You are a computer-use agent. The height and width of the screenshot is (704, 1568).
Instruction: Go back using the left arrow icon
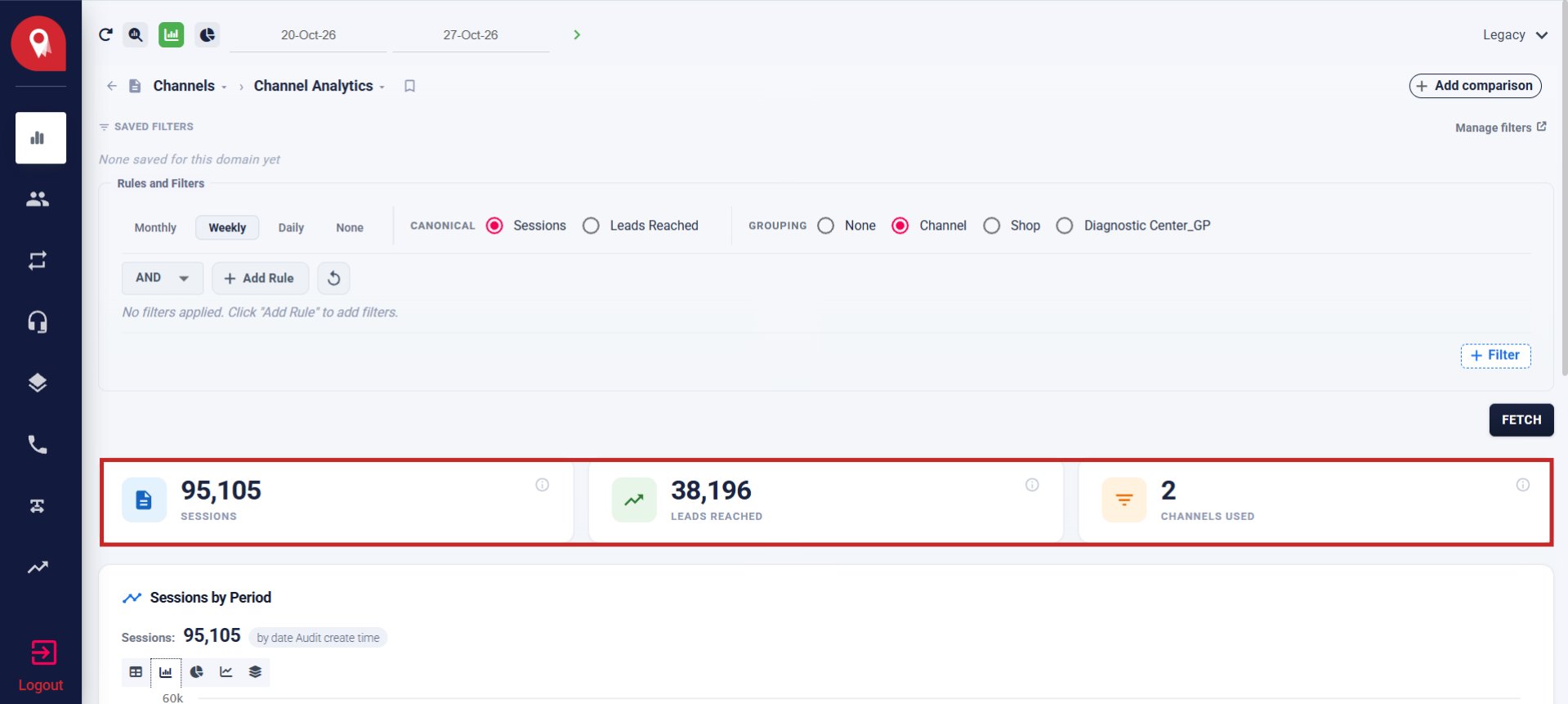112,86
